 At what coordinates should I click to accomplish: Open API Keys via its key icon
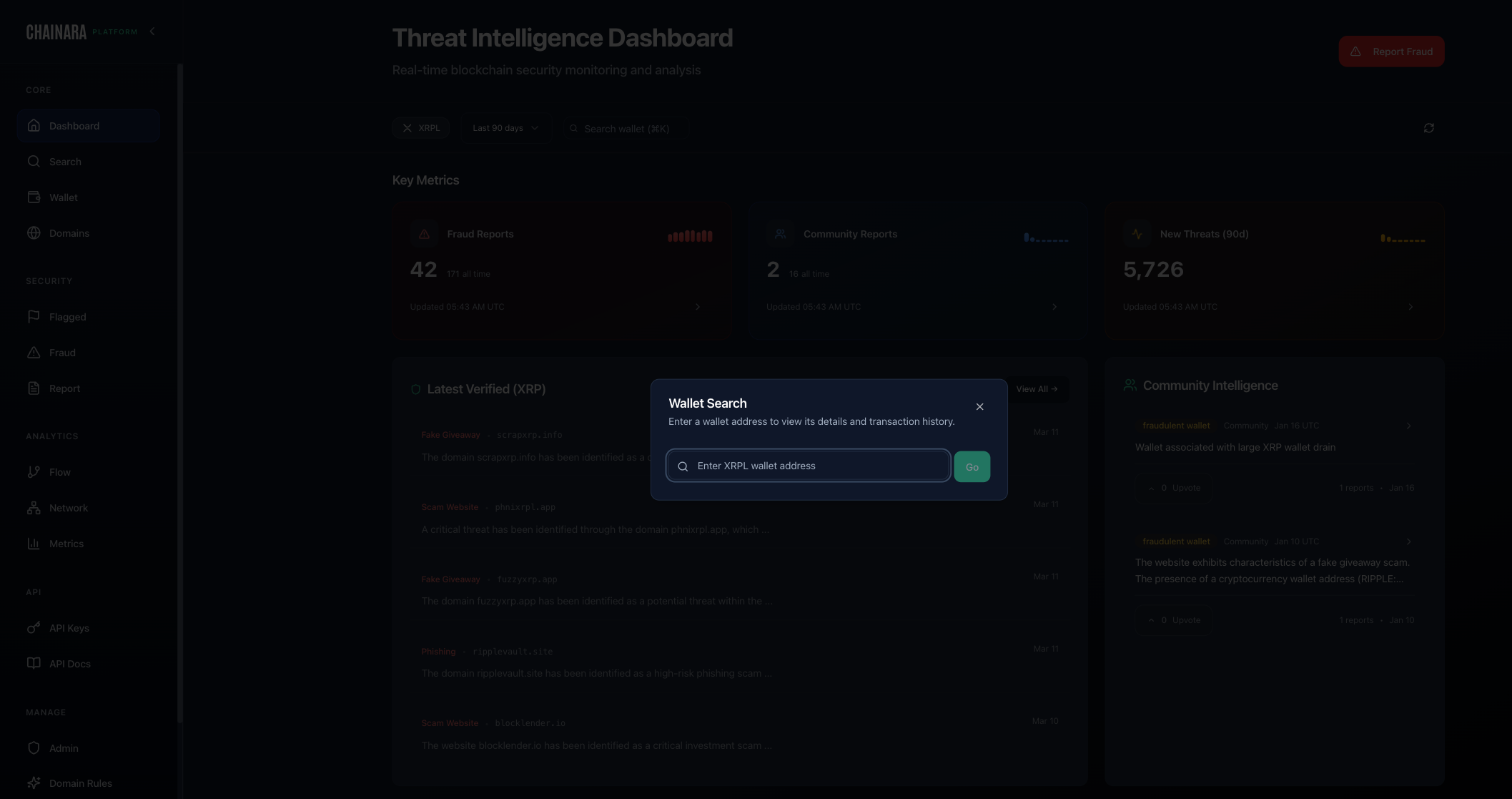[34, 627]
